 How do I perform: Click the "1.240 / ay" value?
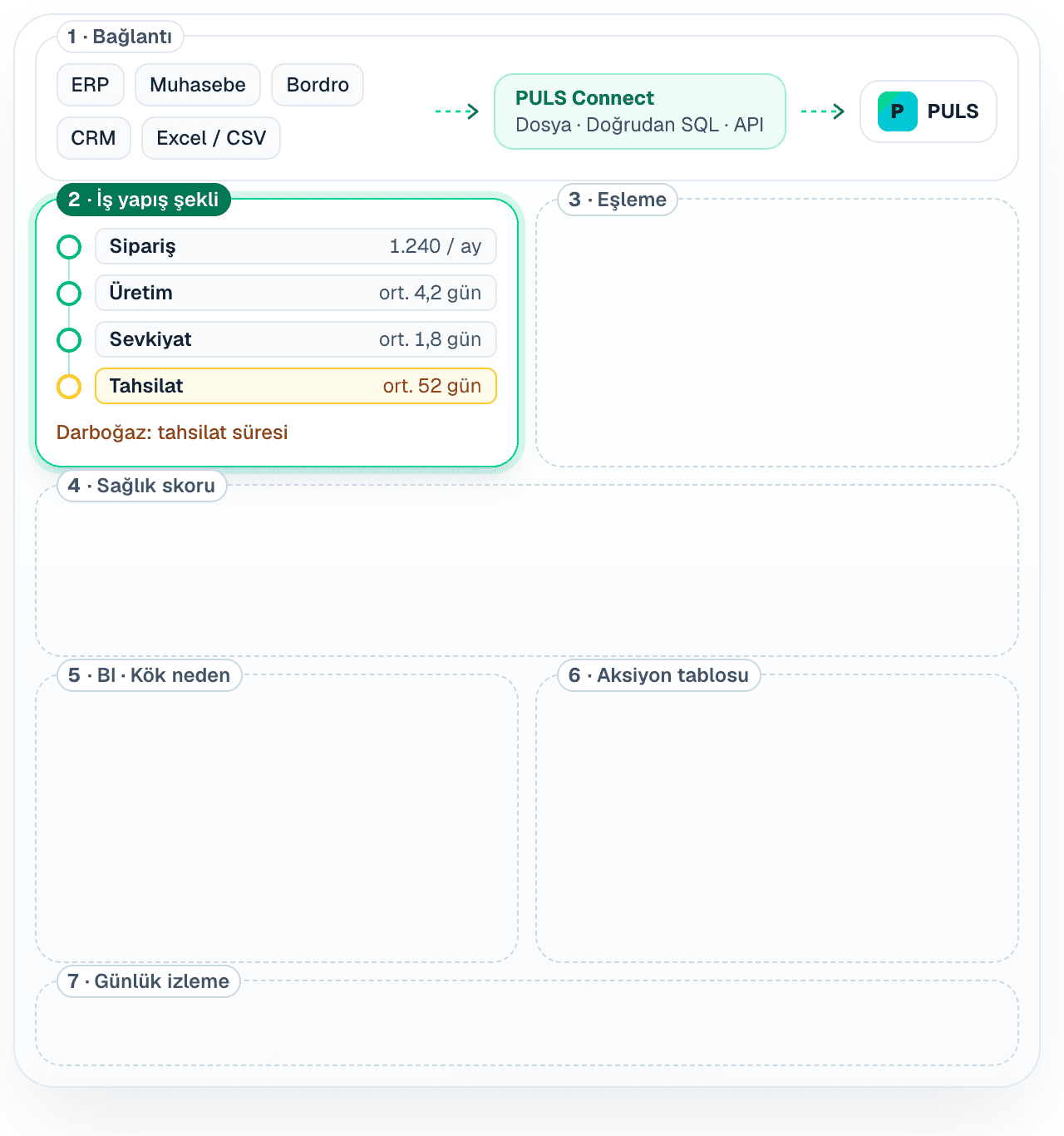436,246
